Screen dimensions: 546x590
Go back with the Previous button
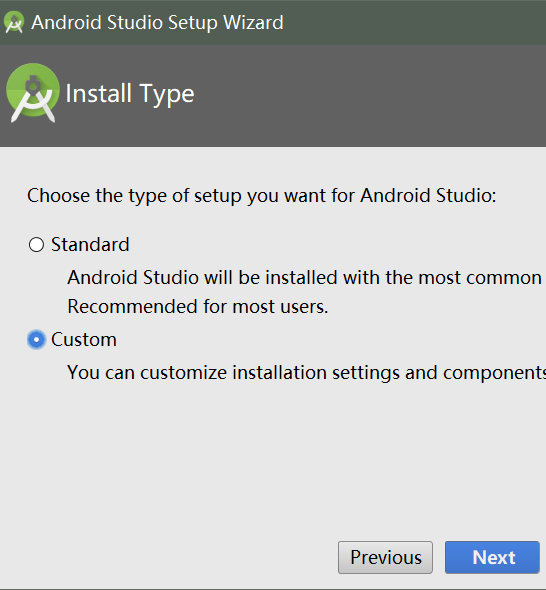coord(385,557)
